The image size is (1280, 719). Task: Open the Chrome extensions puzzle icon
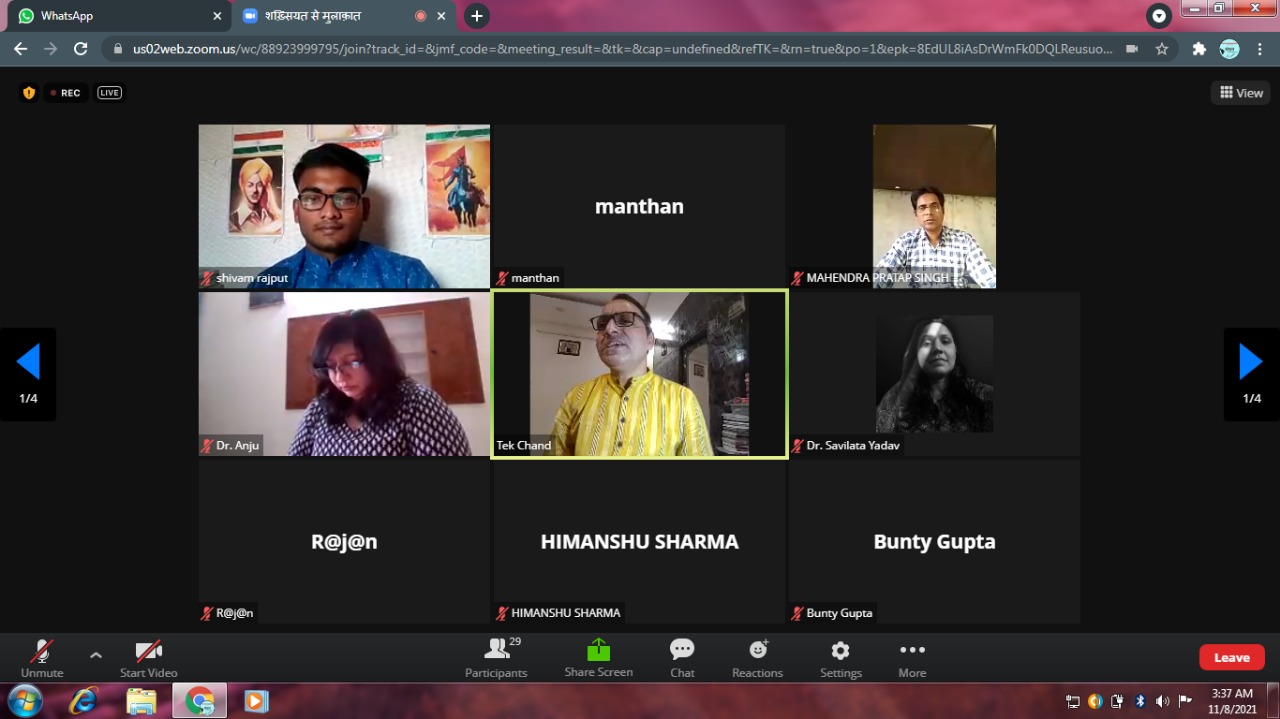point(1199,49)
